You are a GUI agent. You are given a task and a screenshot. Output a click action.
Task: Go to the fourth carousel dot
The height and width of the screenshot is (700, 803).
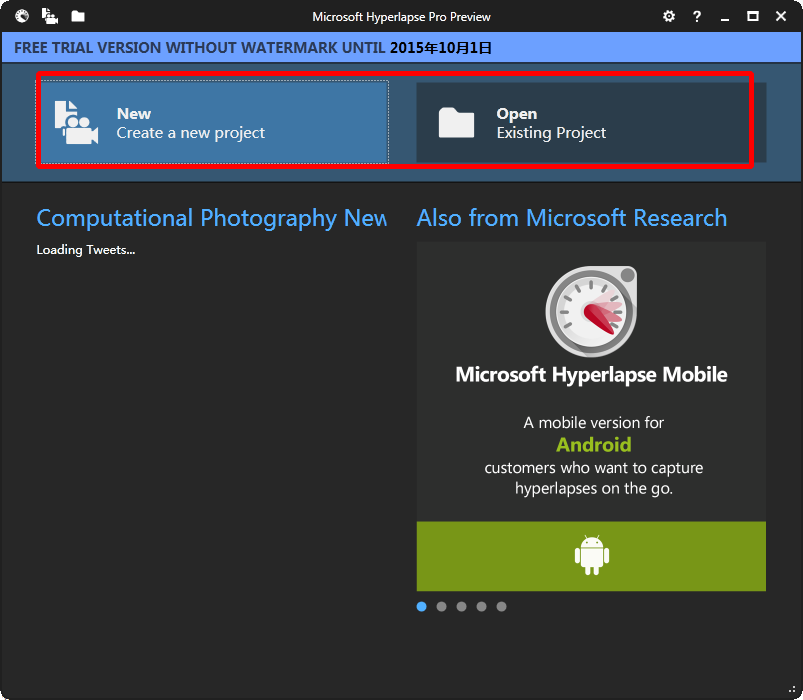pos(482,606)
